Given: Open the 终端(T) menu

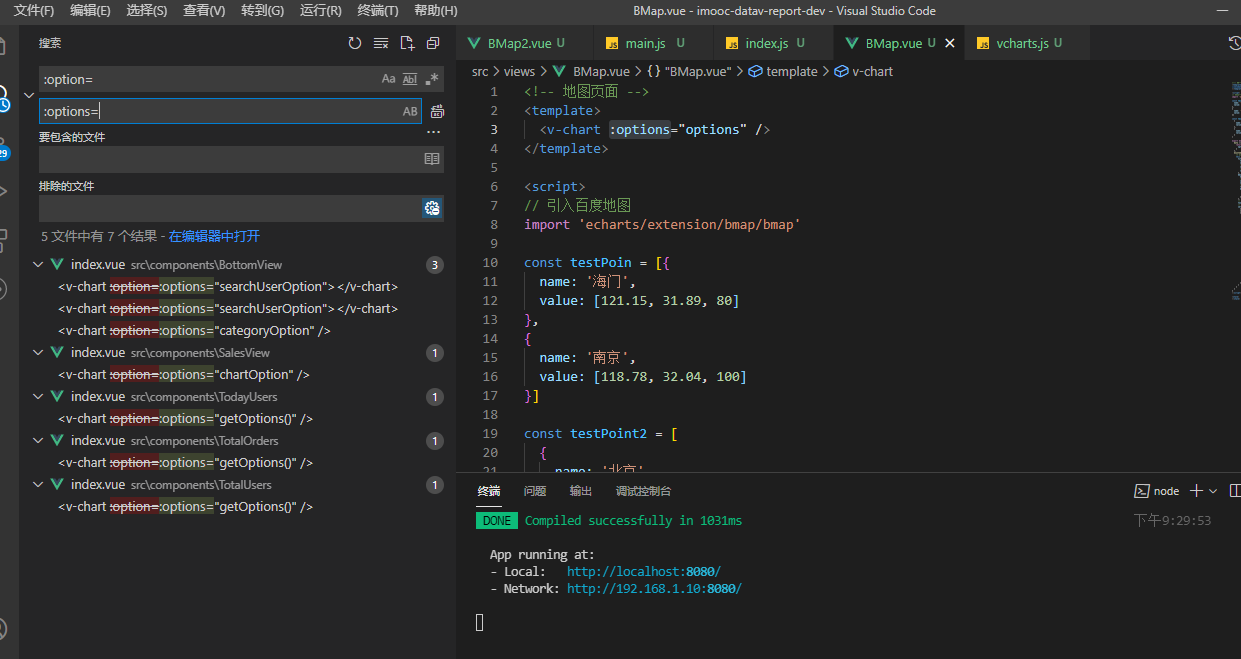Looking at the screenshot, I should coord(377,11).
